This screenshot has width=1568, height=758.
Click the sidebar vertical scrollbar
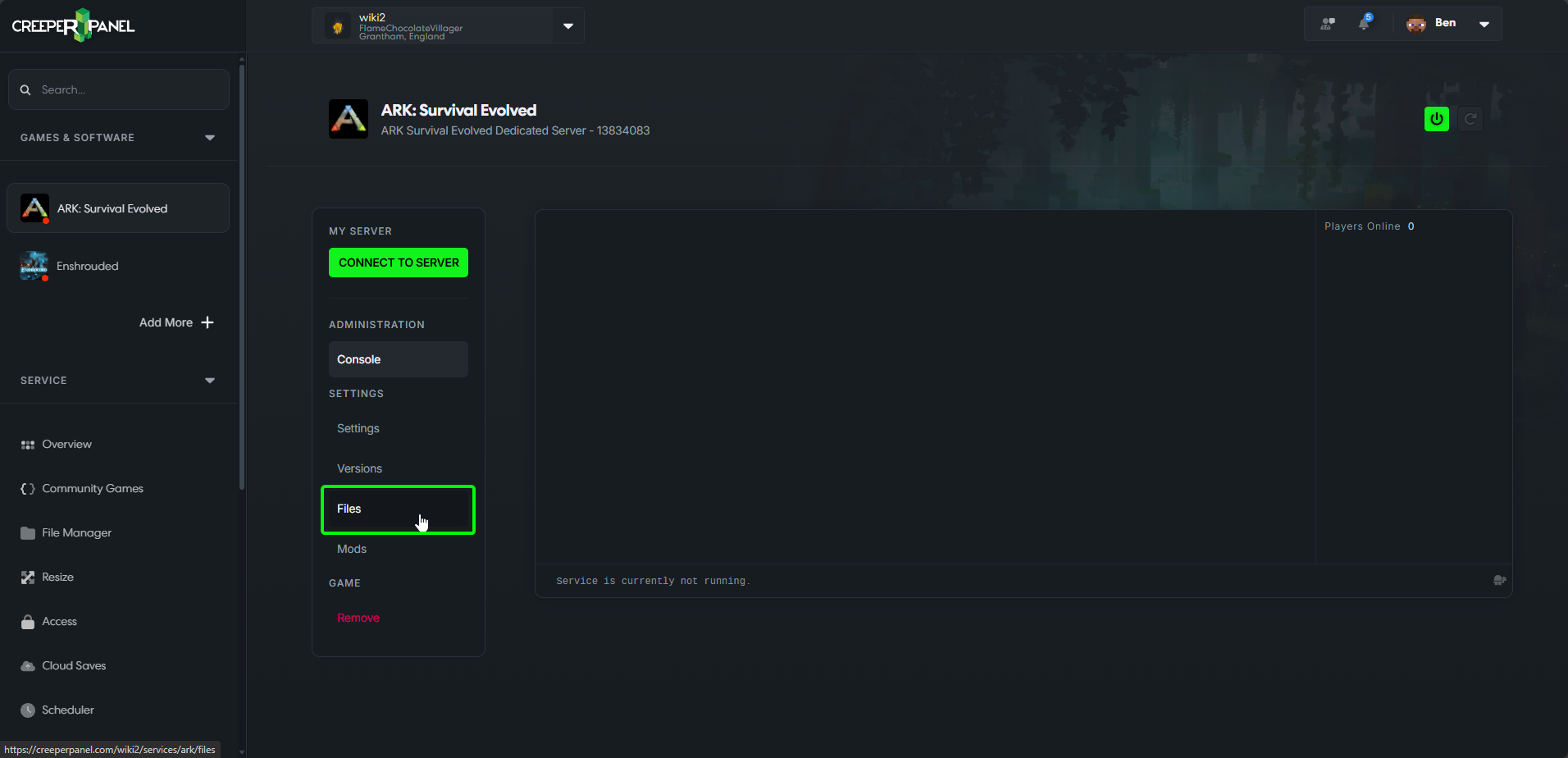(242, 276)
